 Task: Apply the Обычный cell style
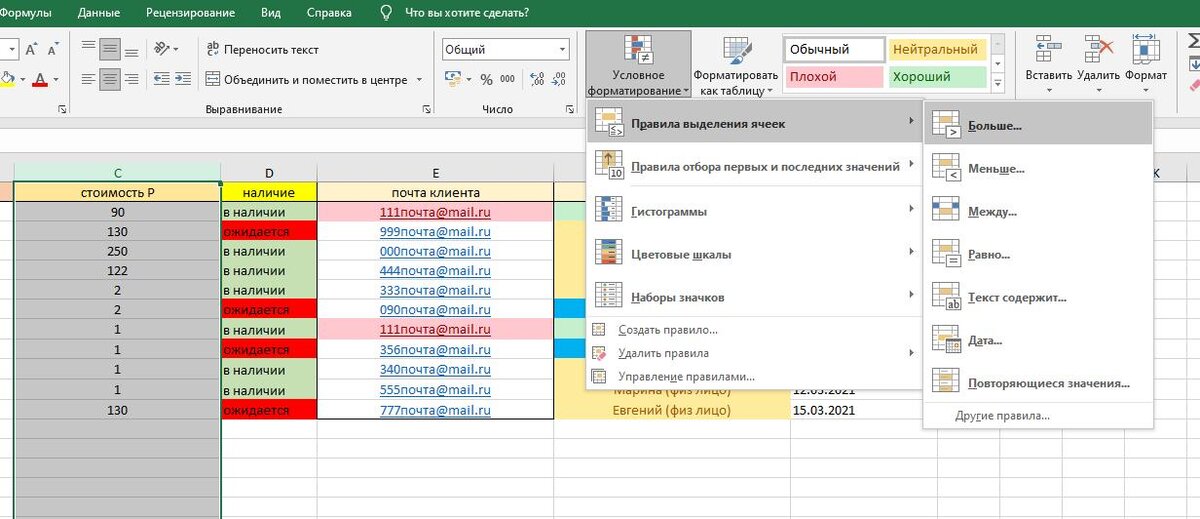click(834, 49)
